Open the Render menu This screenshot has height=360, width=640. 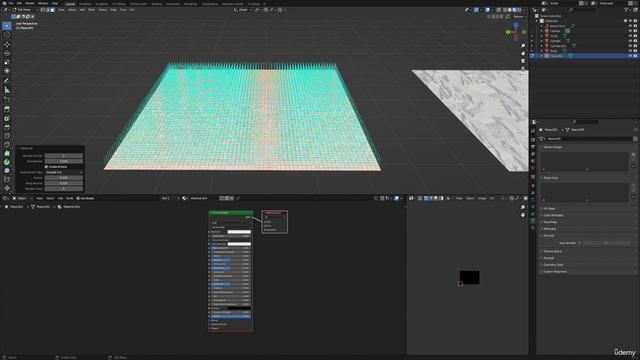click(30, 3)
